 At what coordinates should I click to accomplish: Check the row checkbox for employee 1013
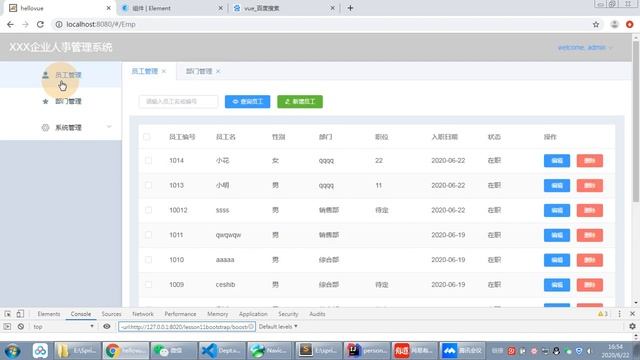pyautogui.click(x=149, y=185)
